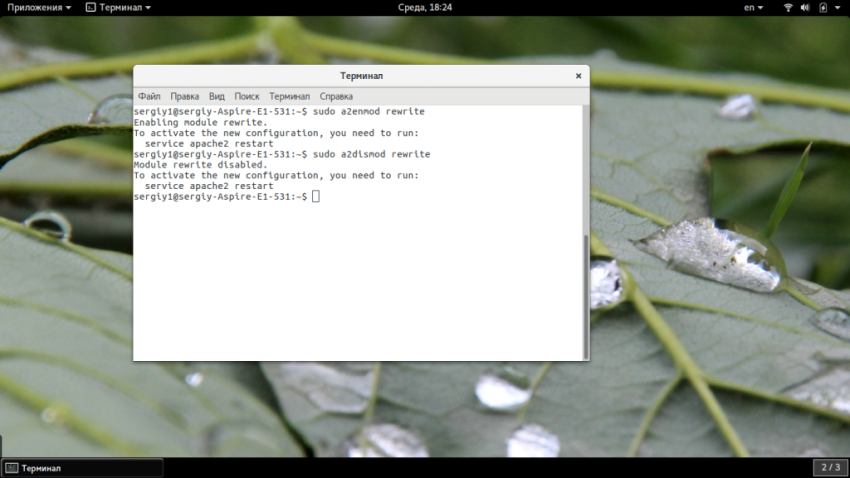The height and width of the screenshot is (478, 850).
Task: Click the battery status icon
Action: pyautogui.click(x=822, y=7)
